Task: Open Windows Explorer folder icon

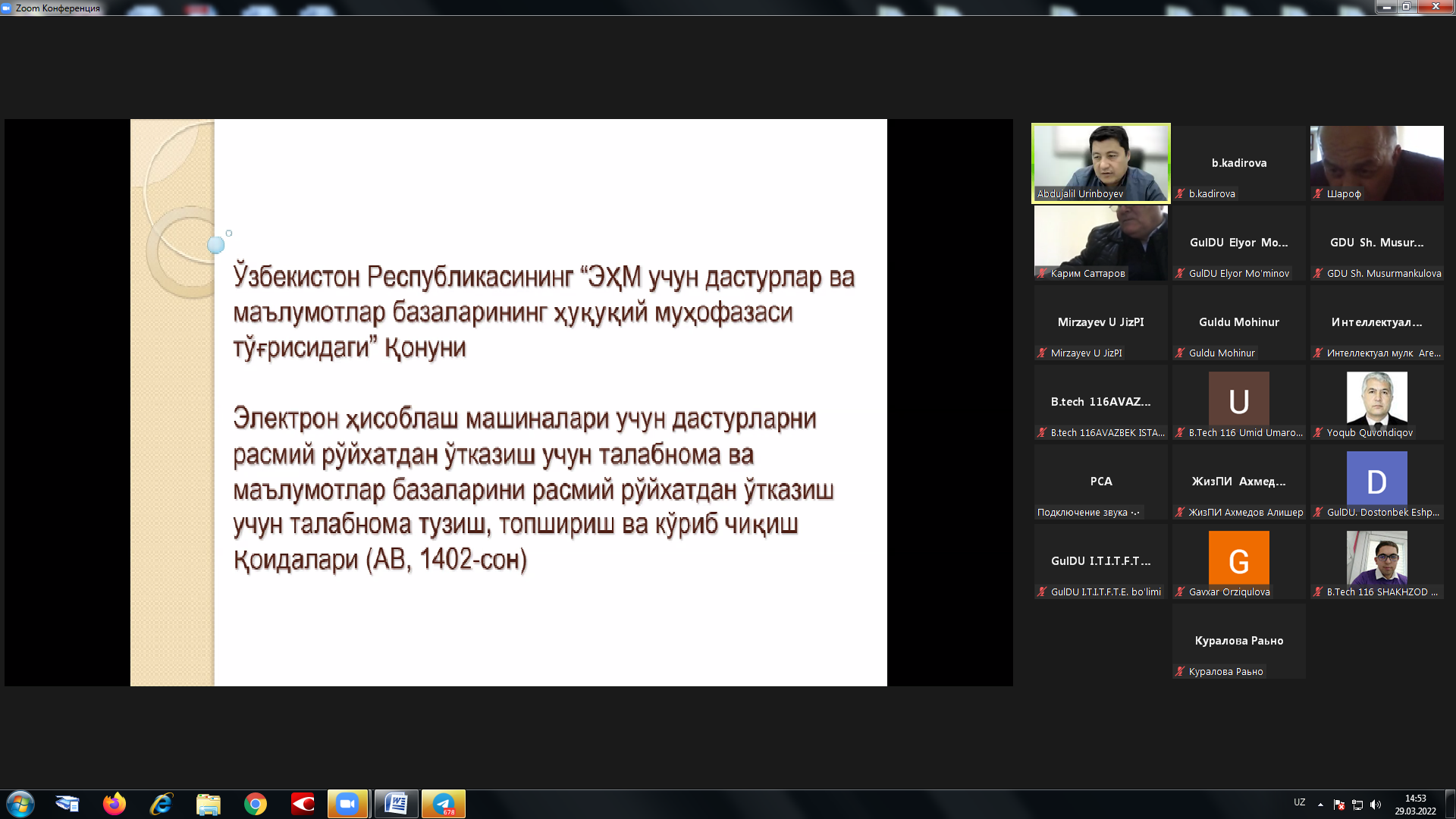Action: 208,804
